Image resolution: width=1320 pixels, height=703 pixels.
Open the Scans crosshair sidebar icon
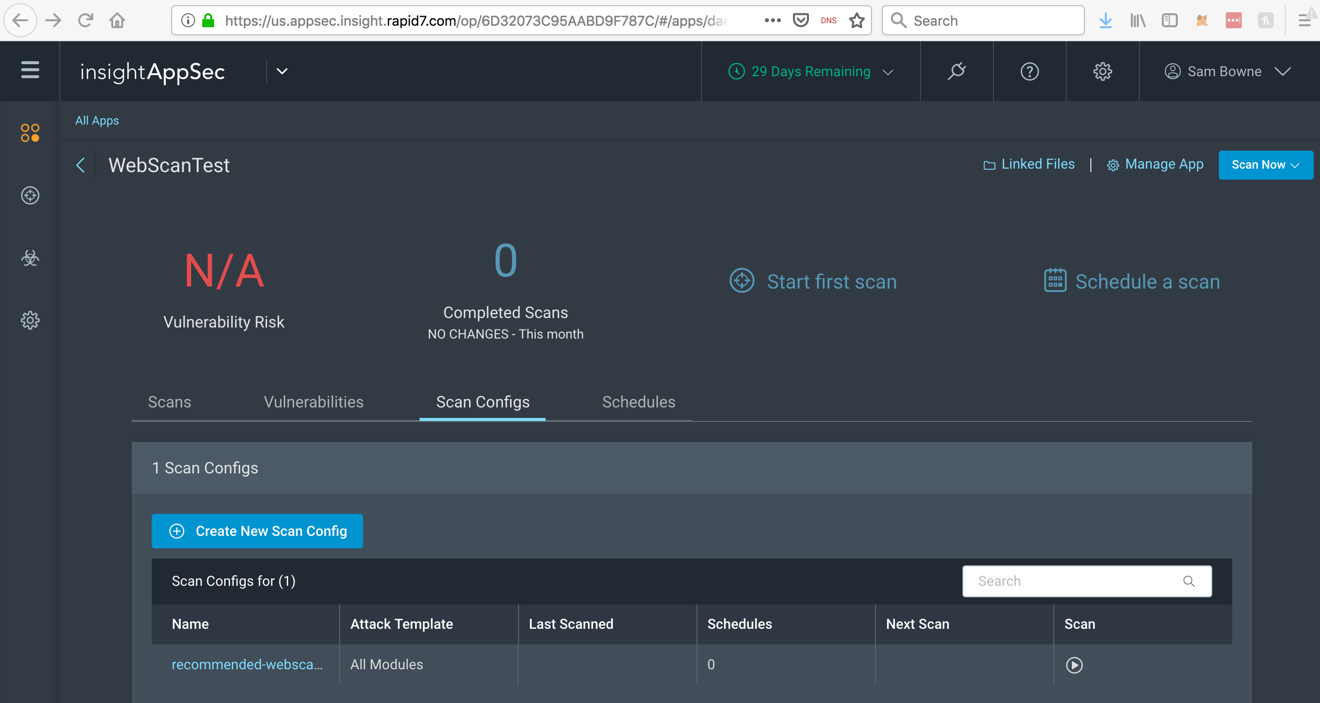pyautogui.click(x=30, y=195)
